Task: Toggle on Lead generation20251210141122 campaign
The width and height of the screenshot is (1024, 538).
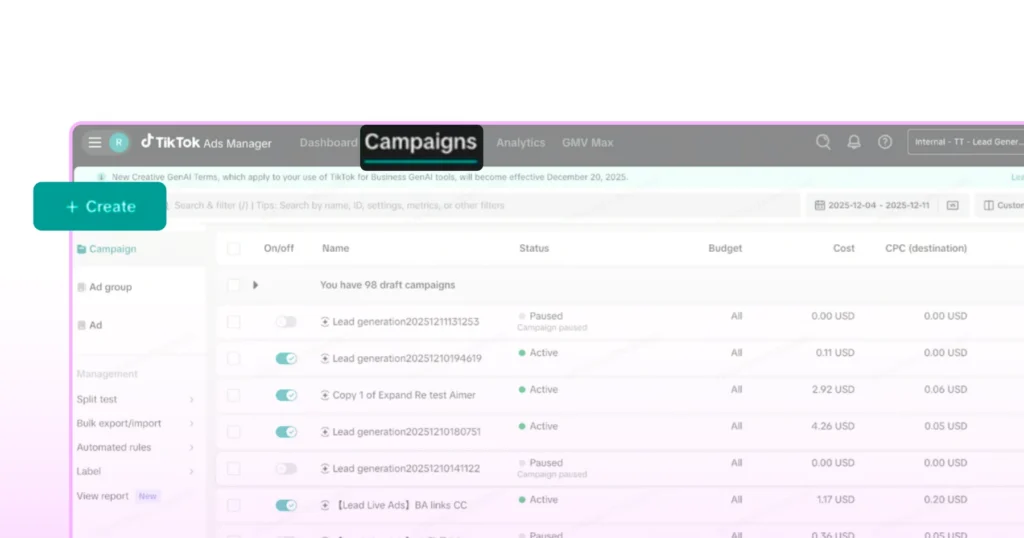Action: (x=286, y=468)
